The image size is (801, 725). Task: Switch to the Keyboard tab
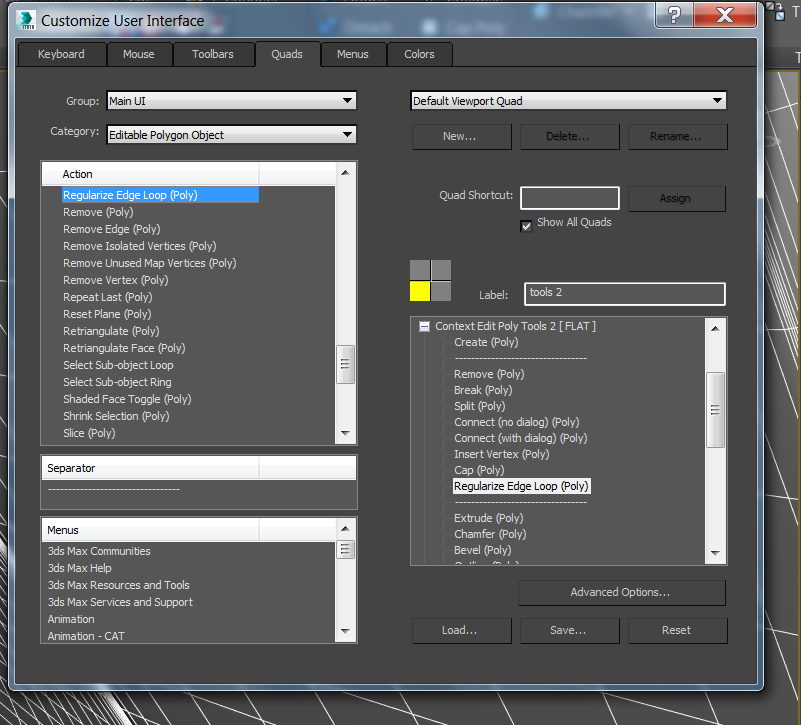(61, 54)
